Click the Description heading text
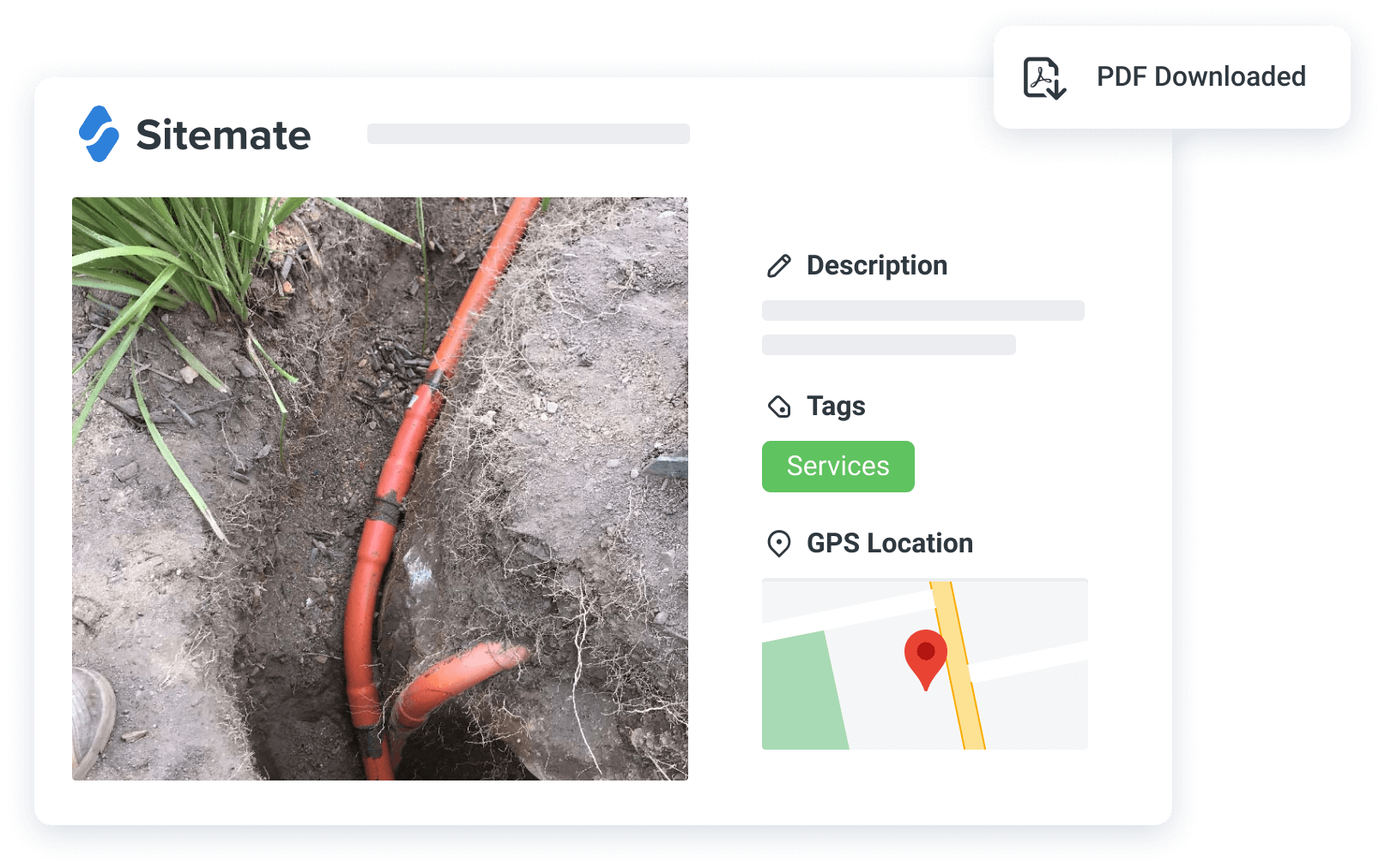The width and height of the screenshot is (1385, 868). click(877, 266)
